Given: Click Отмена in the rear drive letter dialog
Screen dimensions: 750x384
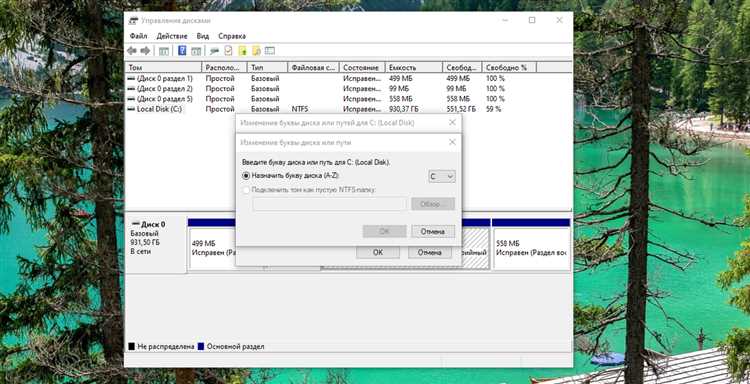Looking at the screenshot, I should coord(430,252).
